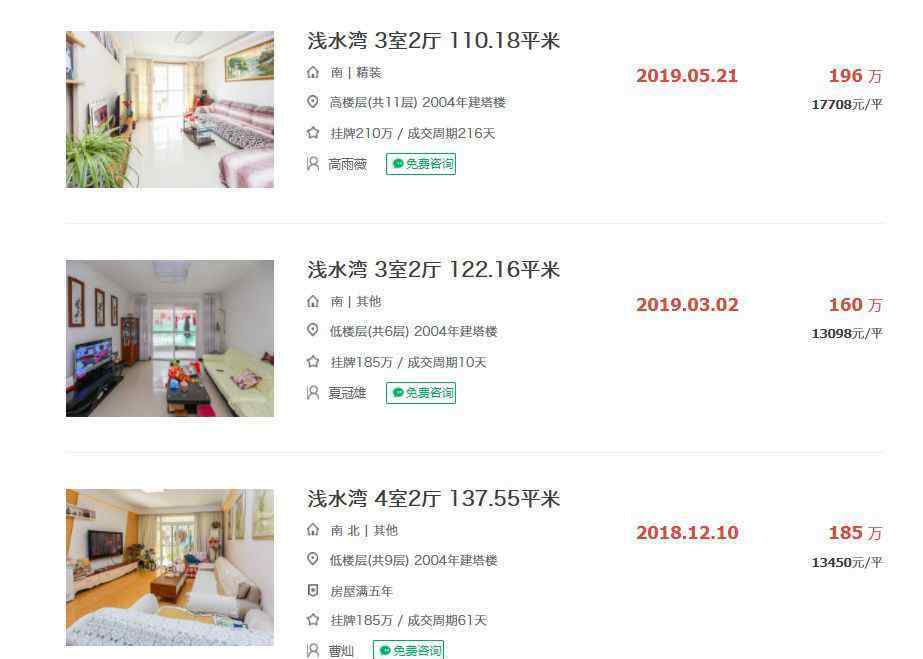Click agent name 高雨薇
The image size is (923, 659).
pyautogui.click(x=347, y=164)
